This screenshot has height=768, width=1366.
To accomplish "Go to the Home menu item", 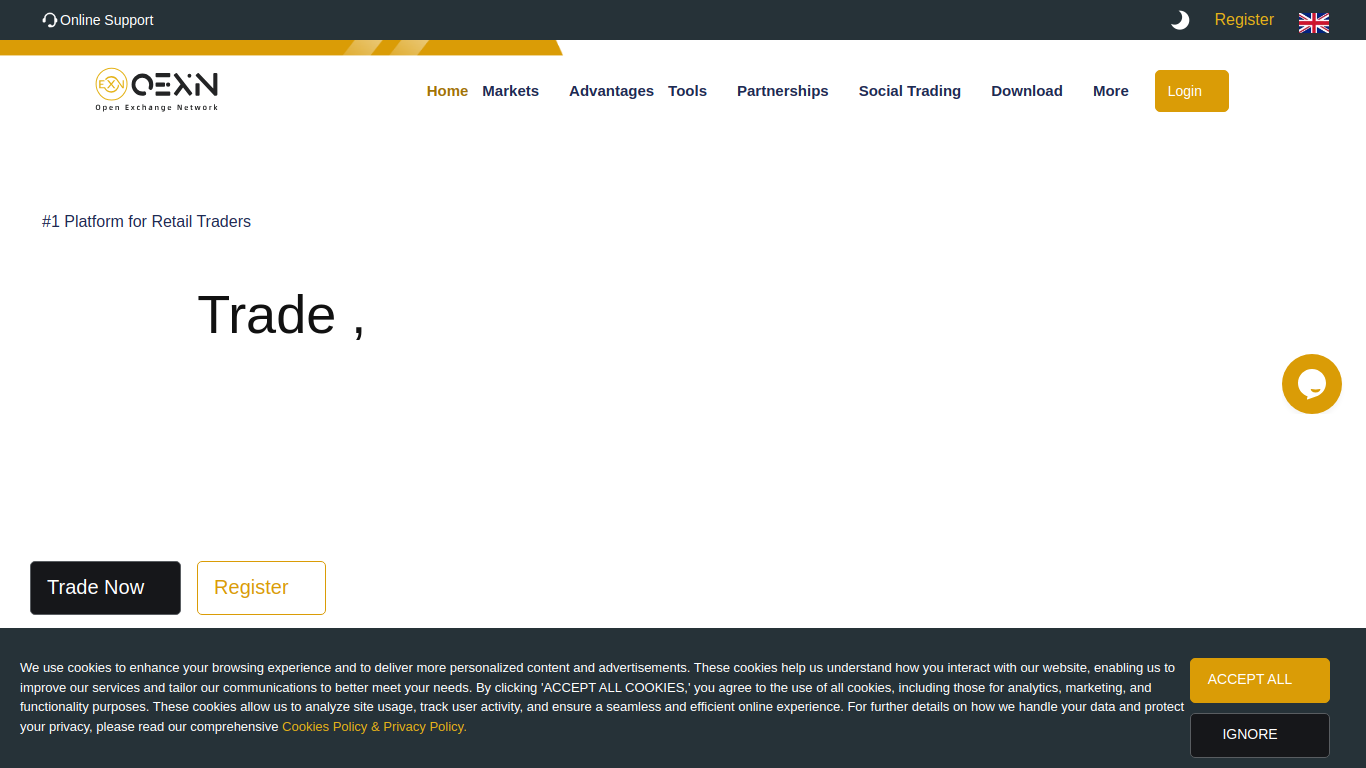I will pos(447,91).
